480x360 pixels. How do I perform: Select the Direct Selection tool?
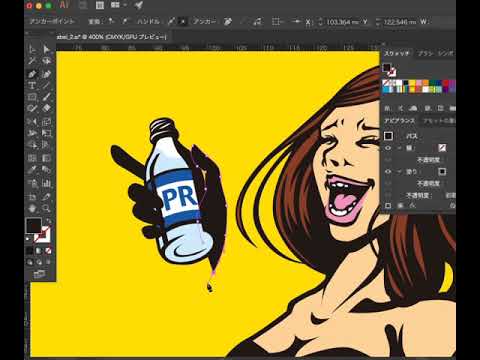tap(46, 49)
